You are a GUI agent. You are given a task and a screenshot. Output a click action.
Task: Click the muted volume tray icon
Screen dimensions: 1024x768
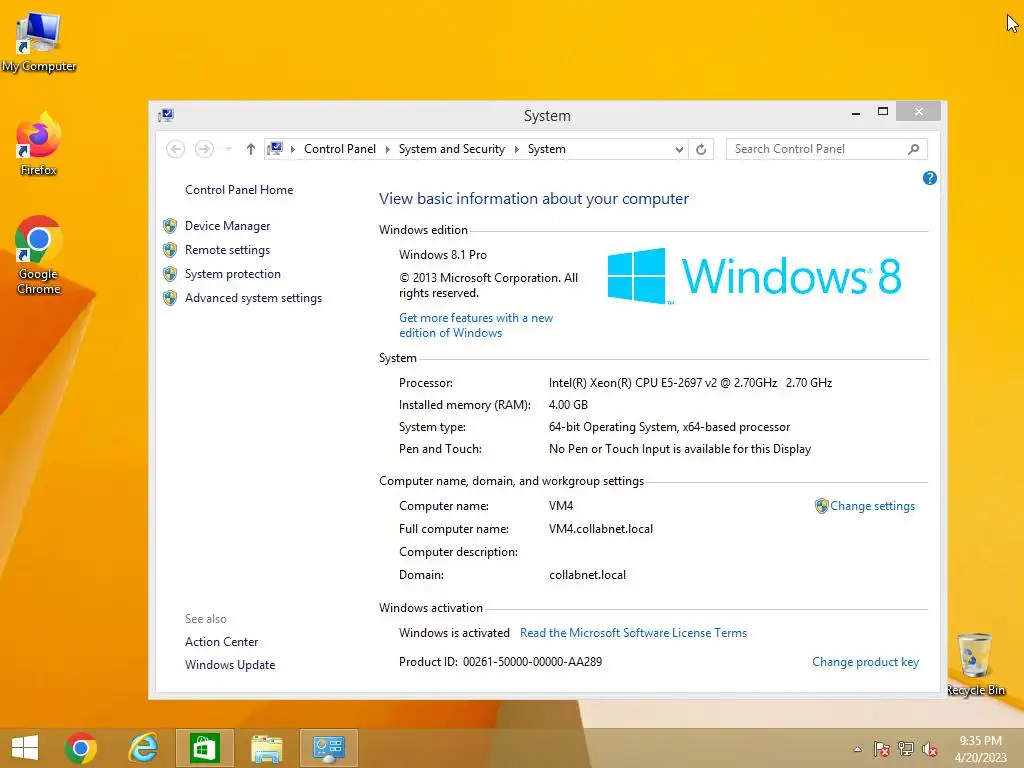click(x=930, y=749)
